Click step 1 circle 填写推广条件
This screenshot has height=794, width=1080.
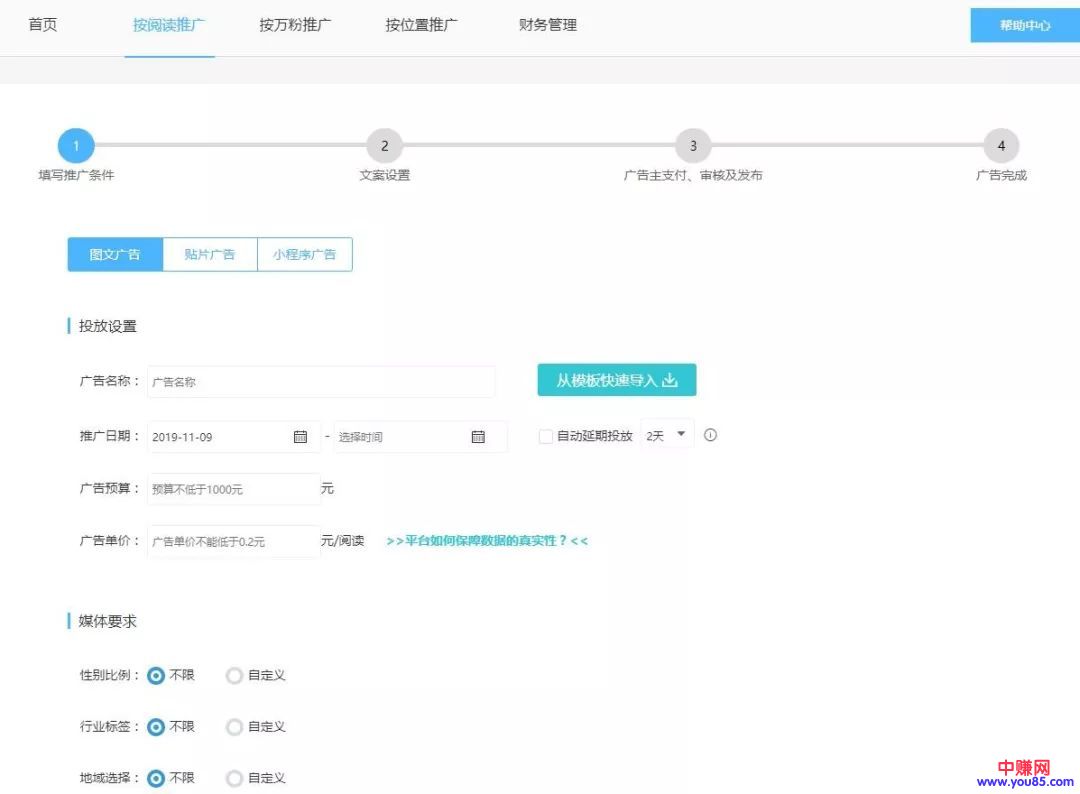[76, 146]
